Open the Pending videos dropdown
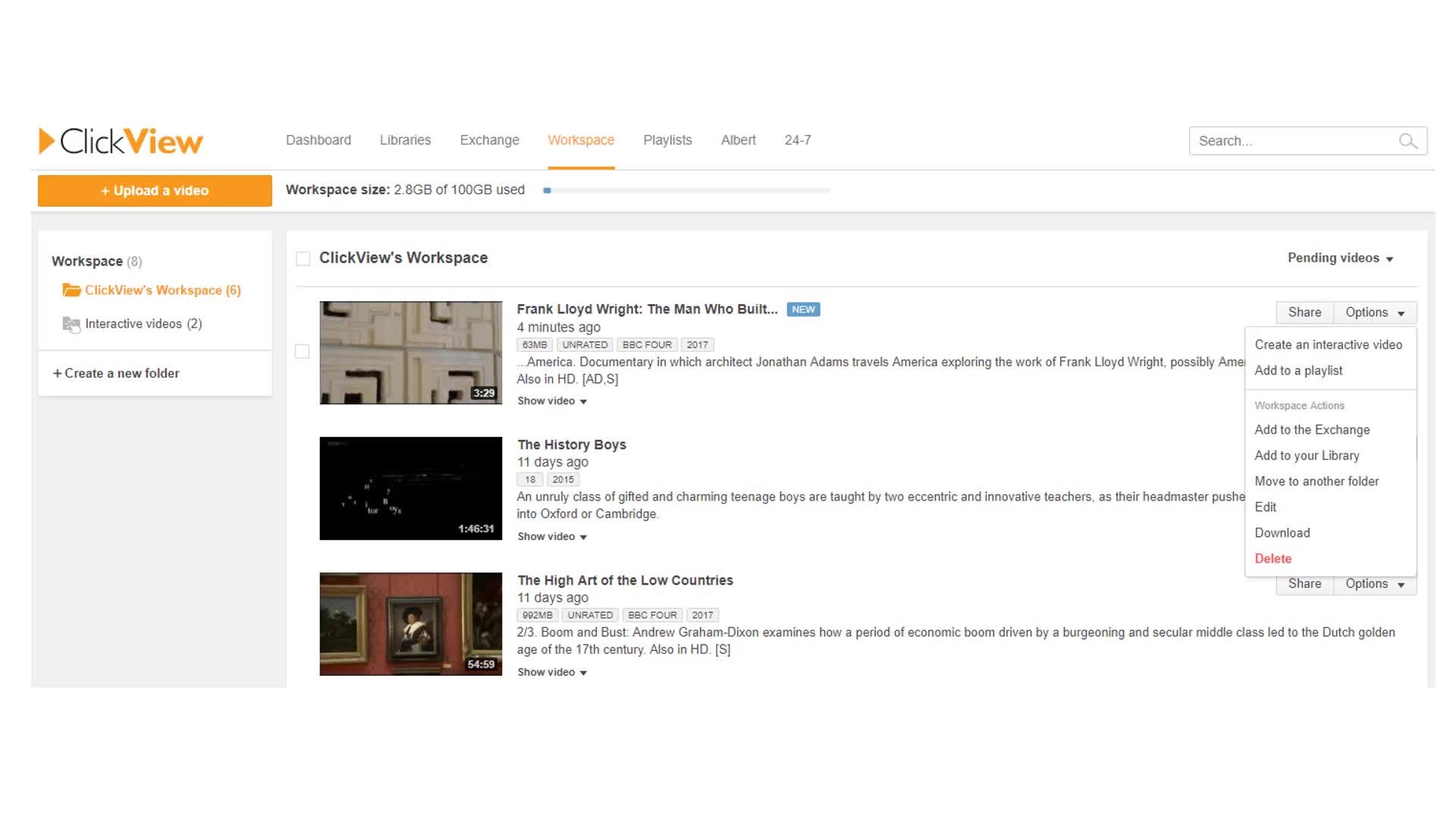This screenshot has width=1456, height=819. [x=1340, y=259]
